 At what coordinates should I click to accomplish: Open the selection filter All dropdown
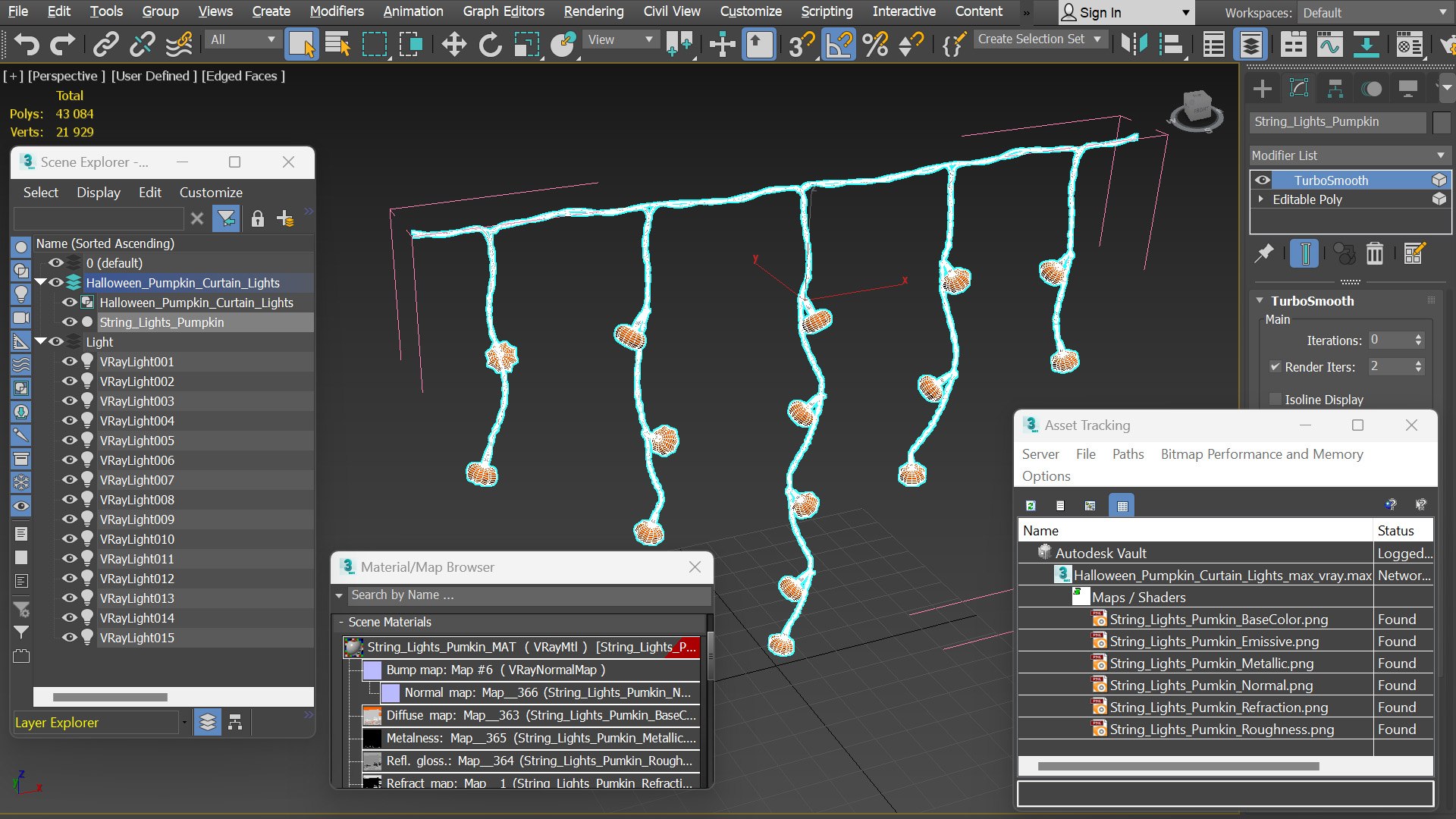[243, 39]
